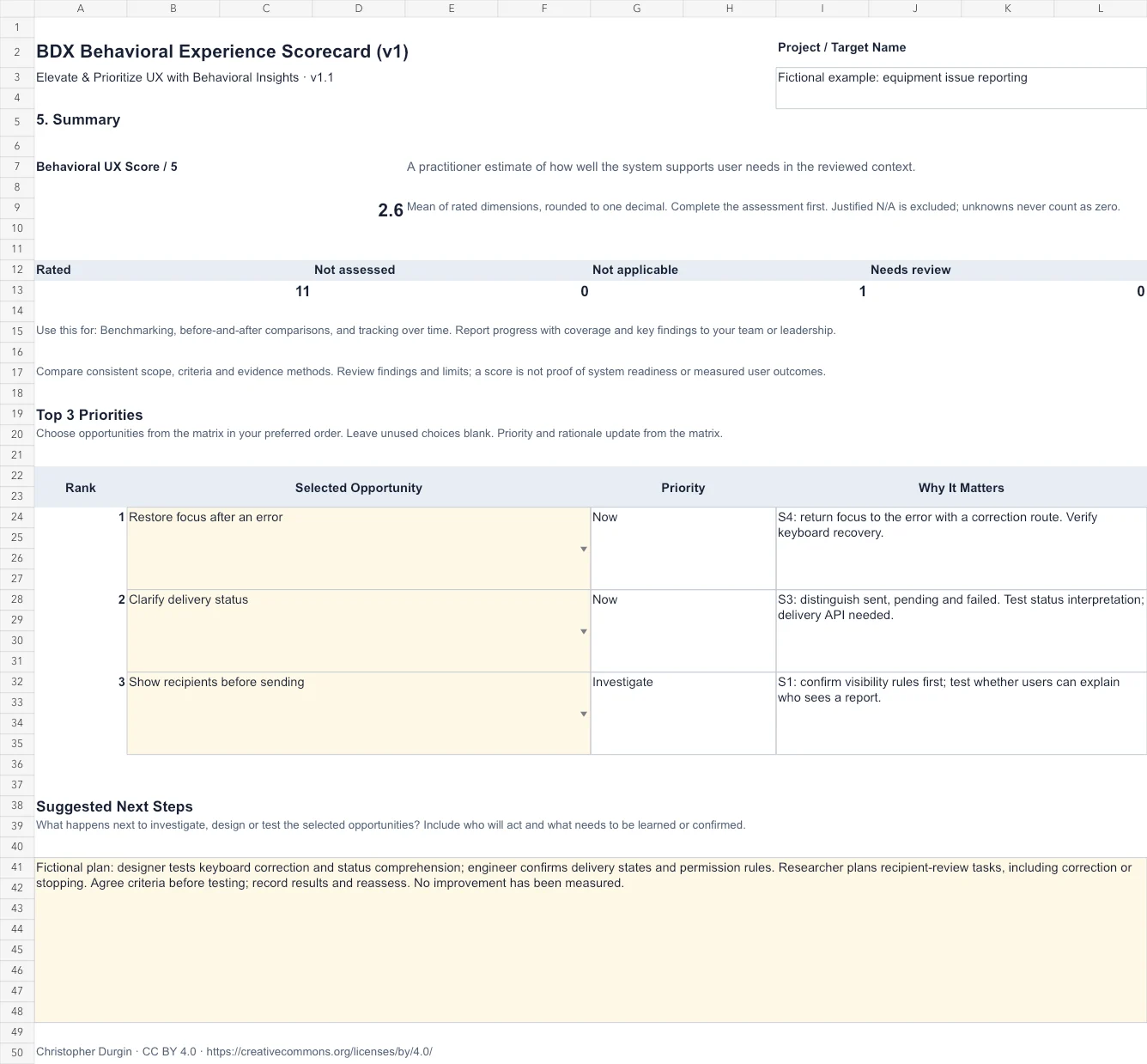The height and width of the screenshot is (1064, 1147).
Task: Click the 'Suggested Next Steps' heading
Action: [x=114, y=806]
